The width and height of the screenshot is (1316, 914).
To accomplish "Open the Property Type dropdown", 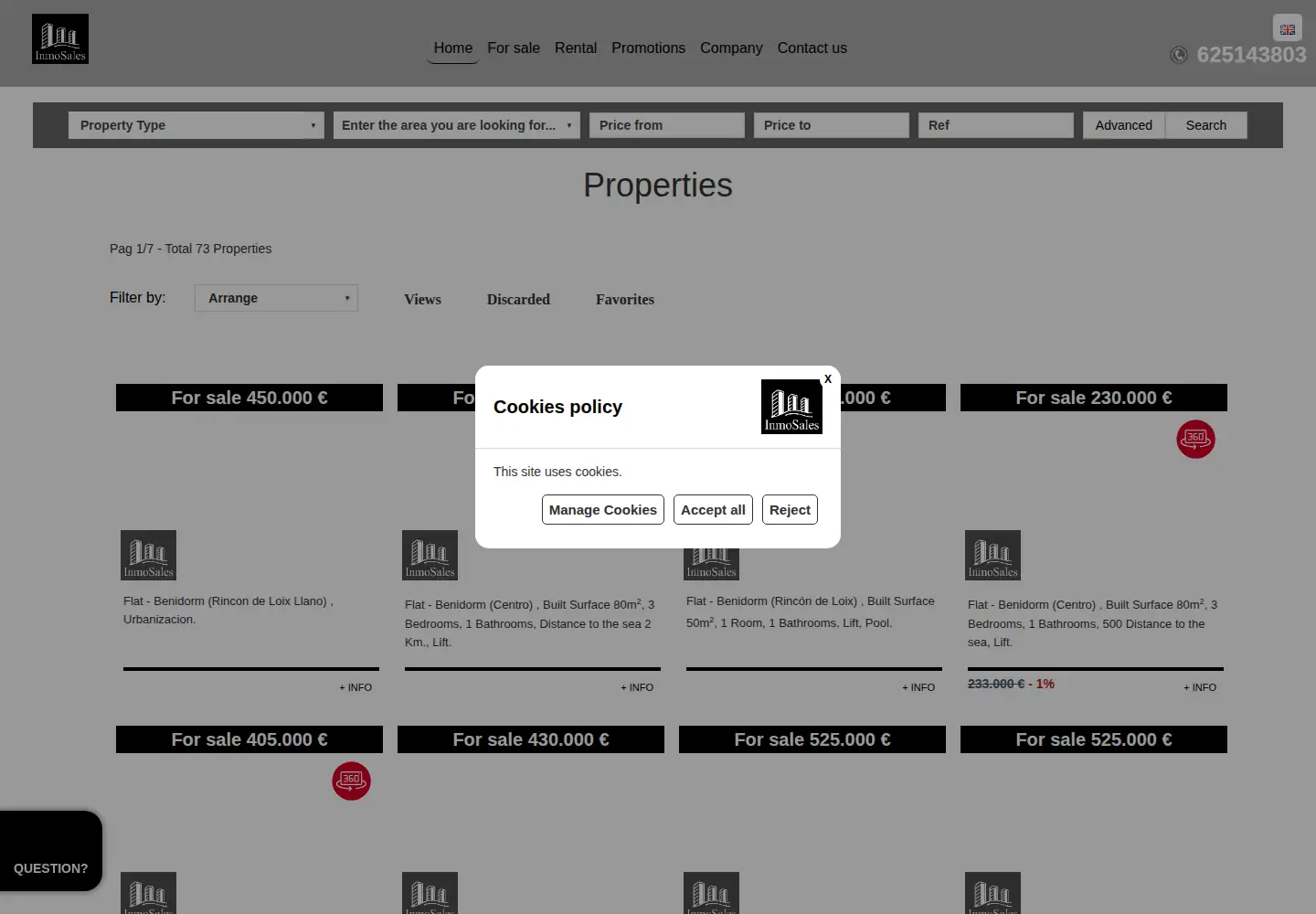I will 196,125.
